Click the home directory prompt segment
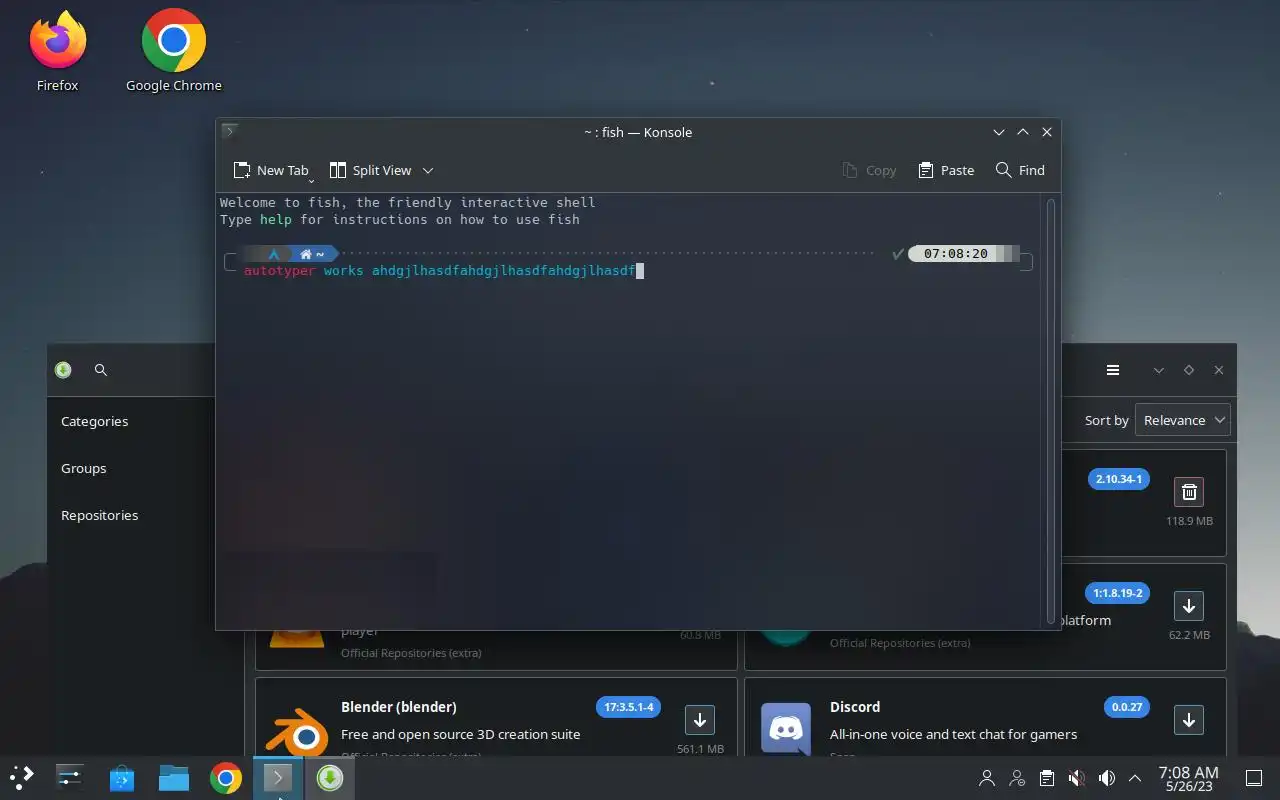 [x=312, y=254]
